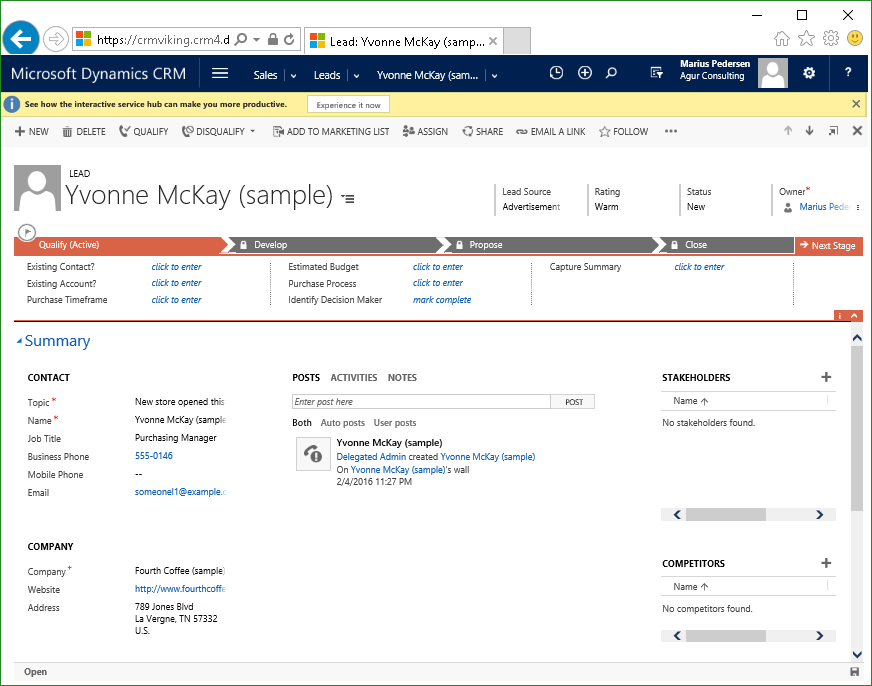872x686 pixels.
Task: Switch to the ACTIVITIES tab
Action: 354,377
